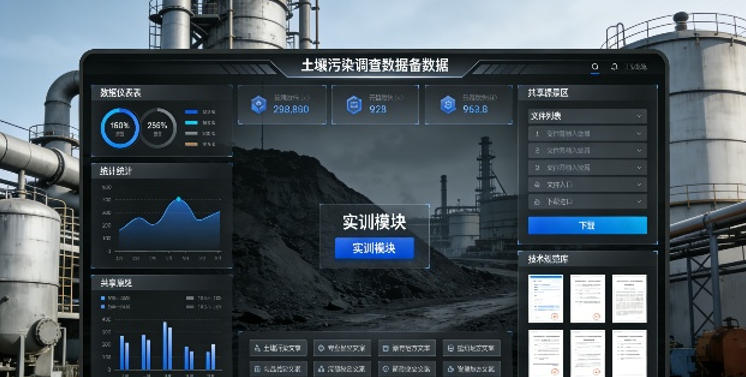746x377 pixels.
Task: Click the dashboard title 土壤污染调查数据备数据
Action: pyautogui.click(x=375, y=65)
